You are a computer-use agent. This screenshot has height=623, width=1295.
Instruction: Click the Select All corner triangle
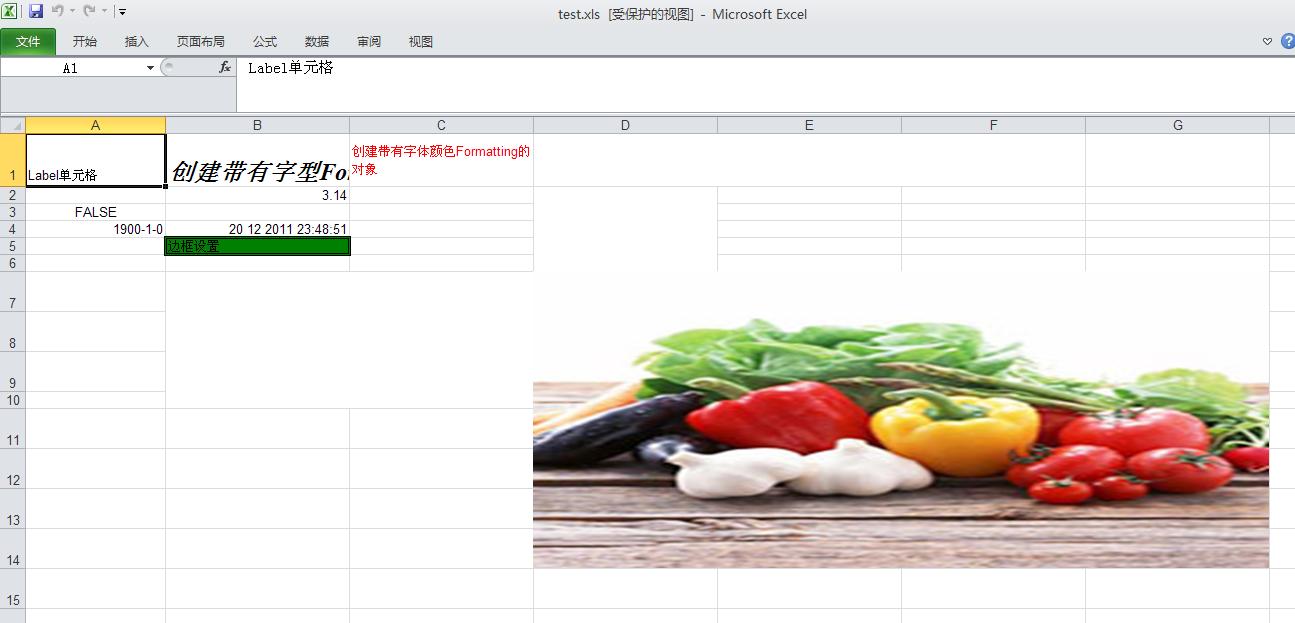[x=13, y=125]
